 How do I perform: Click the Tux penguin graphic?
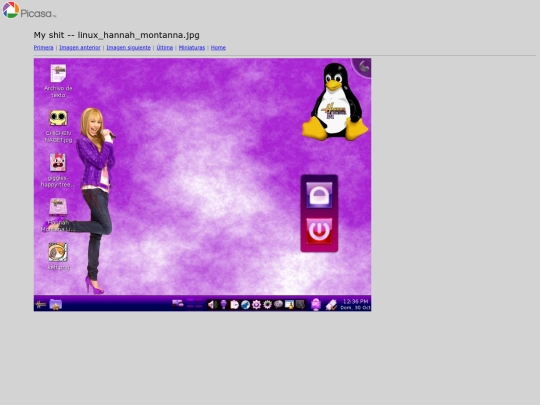click(335, 102)
